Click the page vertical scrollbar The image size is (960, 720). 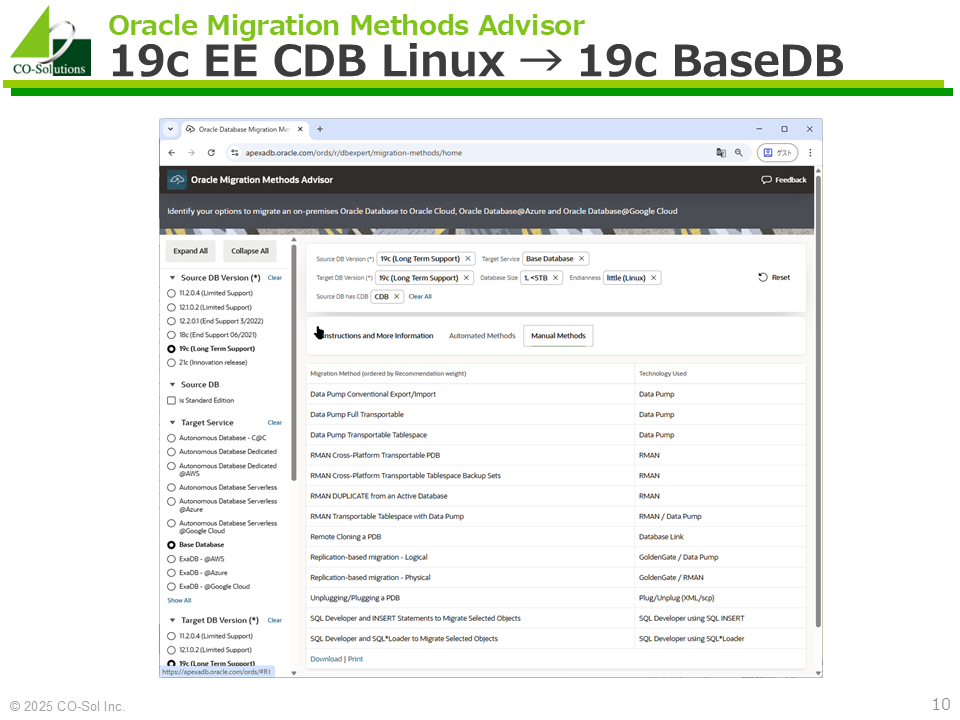818,401
